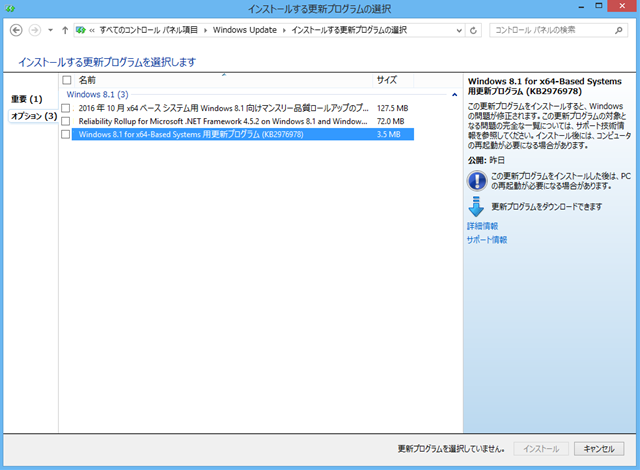Check the KB2976978 update checkbox
The height and width of the screenshot is (470, 640).
[x=65, y=134]
